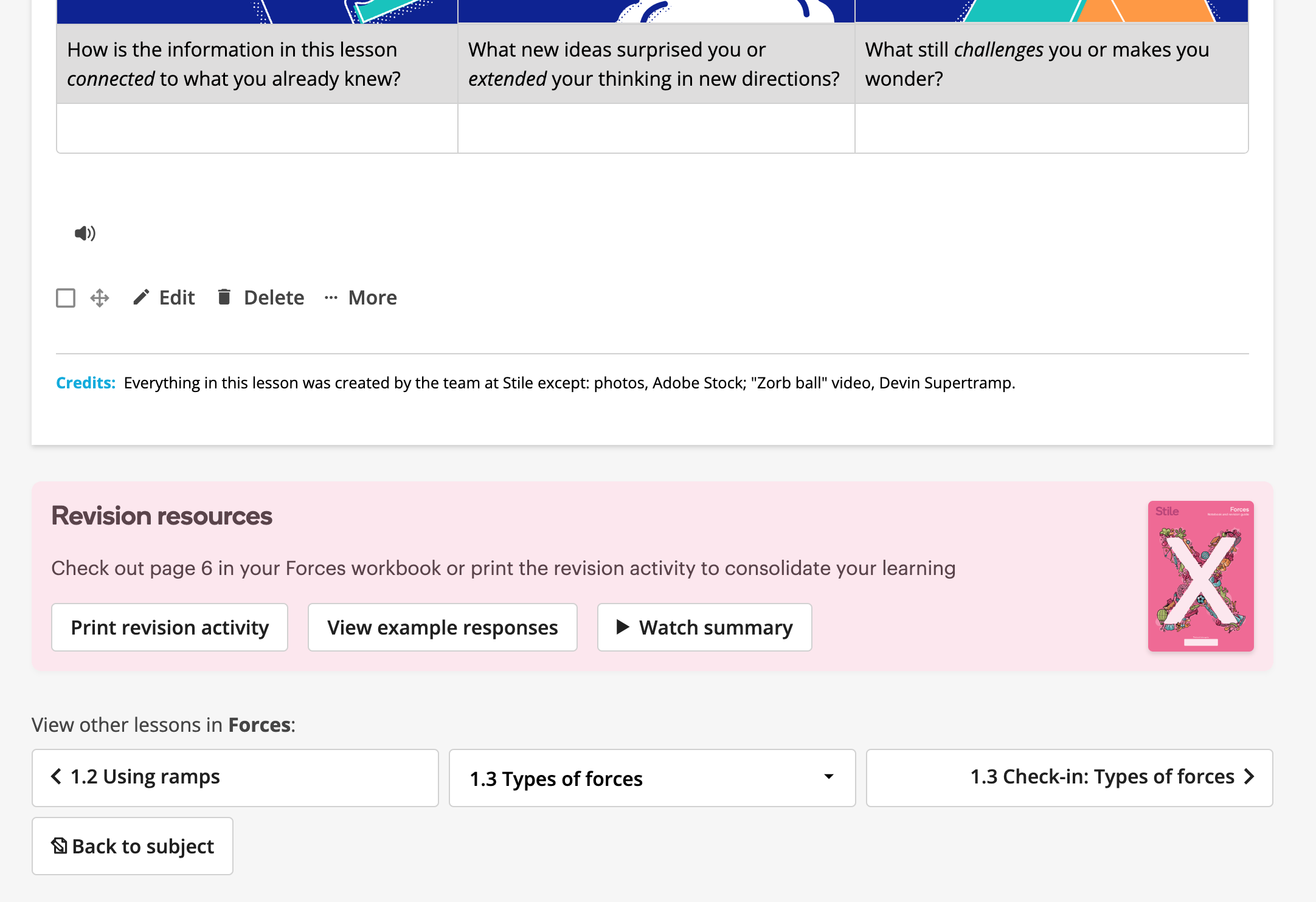Click the left chevron beside Using ramps
Screen dimensions: 1316x902
tap(56, 776)
